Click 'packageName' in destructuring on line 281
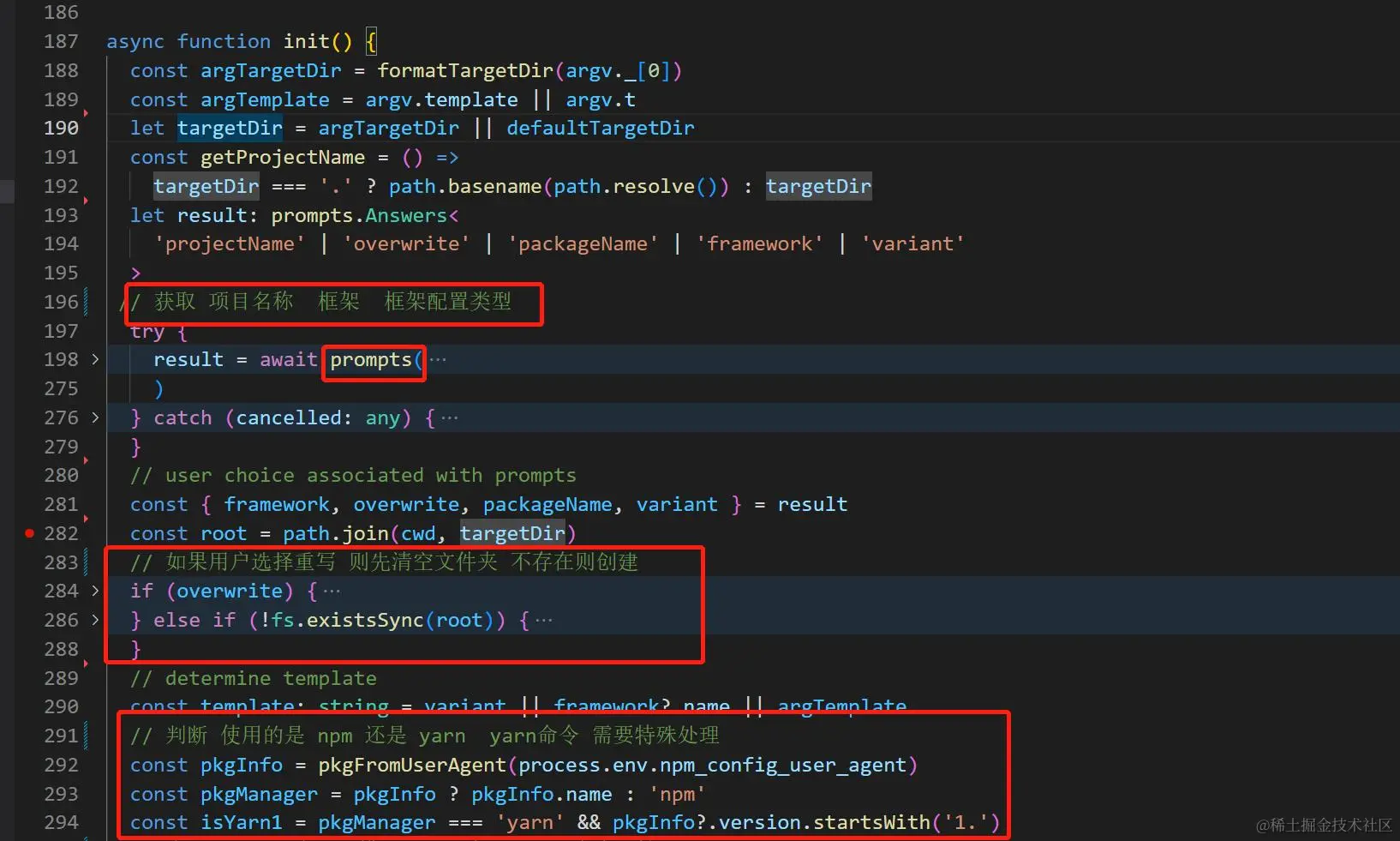 [x=547, y=505]
